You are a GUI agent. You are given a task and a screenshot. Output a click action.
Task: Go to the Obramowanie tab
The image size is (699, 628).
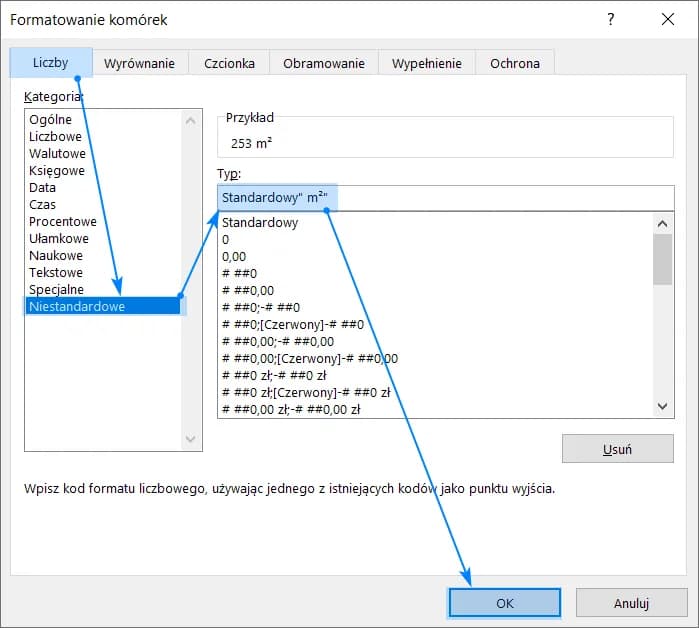click(323, 63)
